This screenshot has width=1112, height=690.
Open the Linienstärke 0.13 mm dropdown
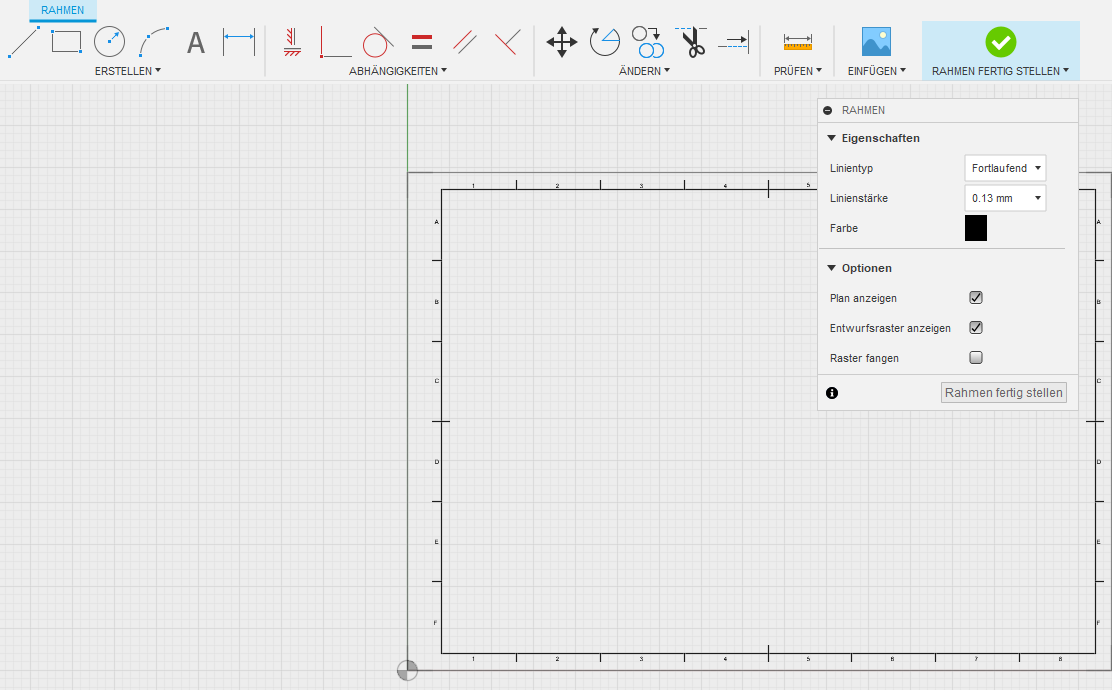click(1006, 198)
